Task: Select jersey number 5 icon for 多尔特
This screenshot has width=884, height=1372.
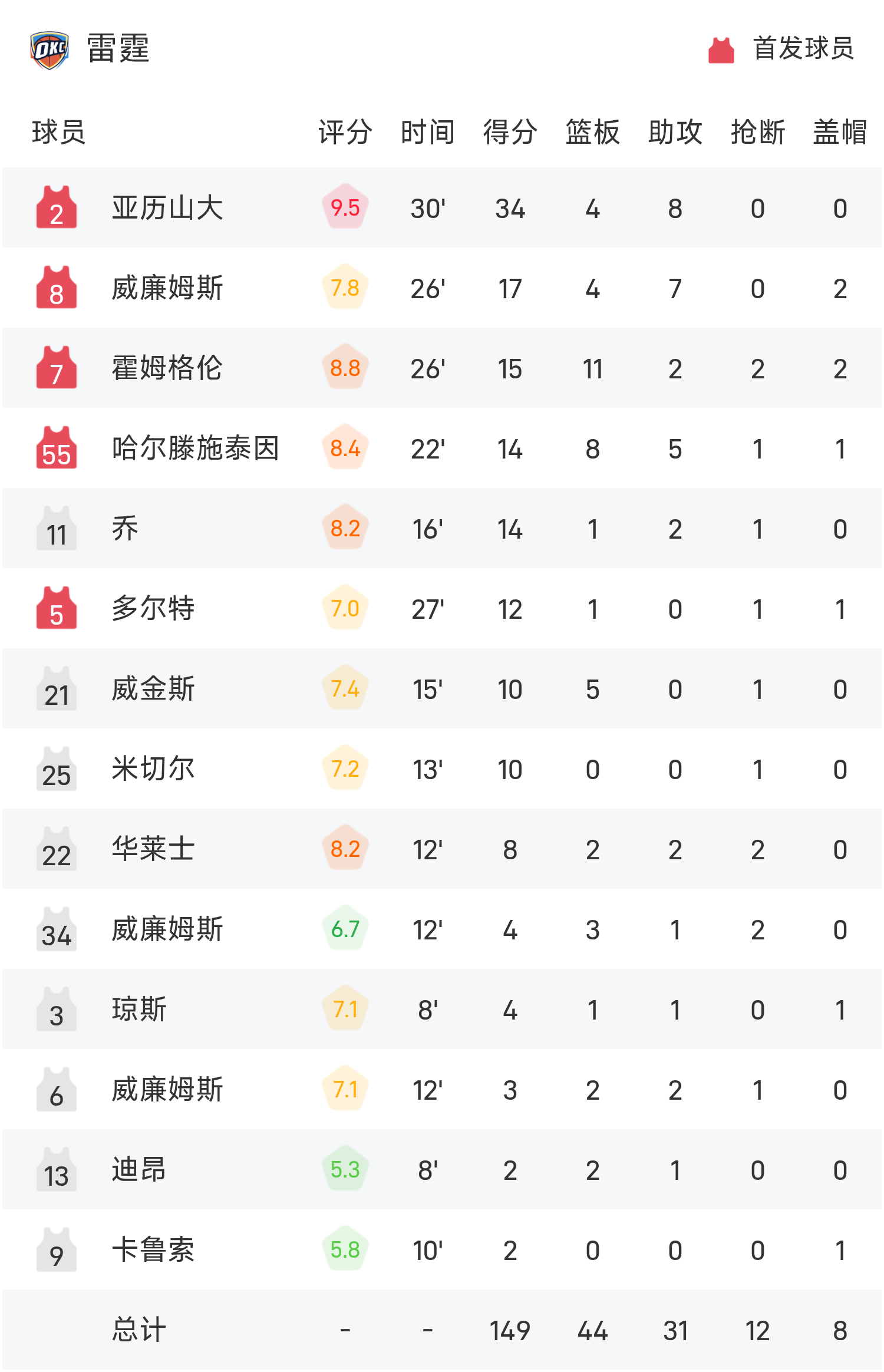Action: tap(56, 609)
